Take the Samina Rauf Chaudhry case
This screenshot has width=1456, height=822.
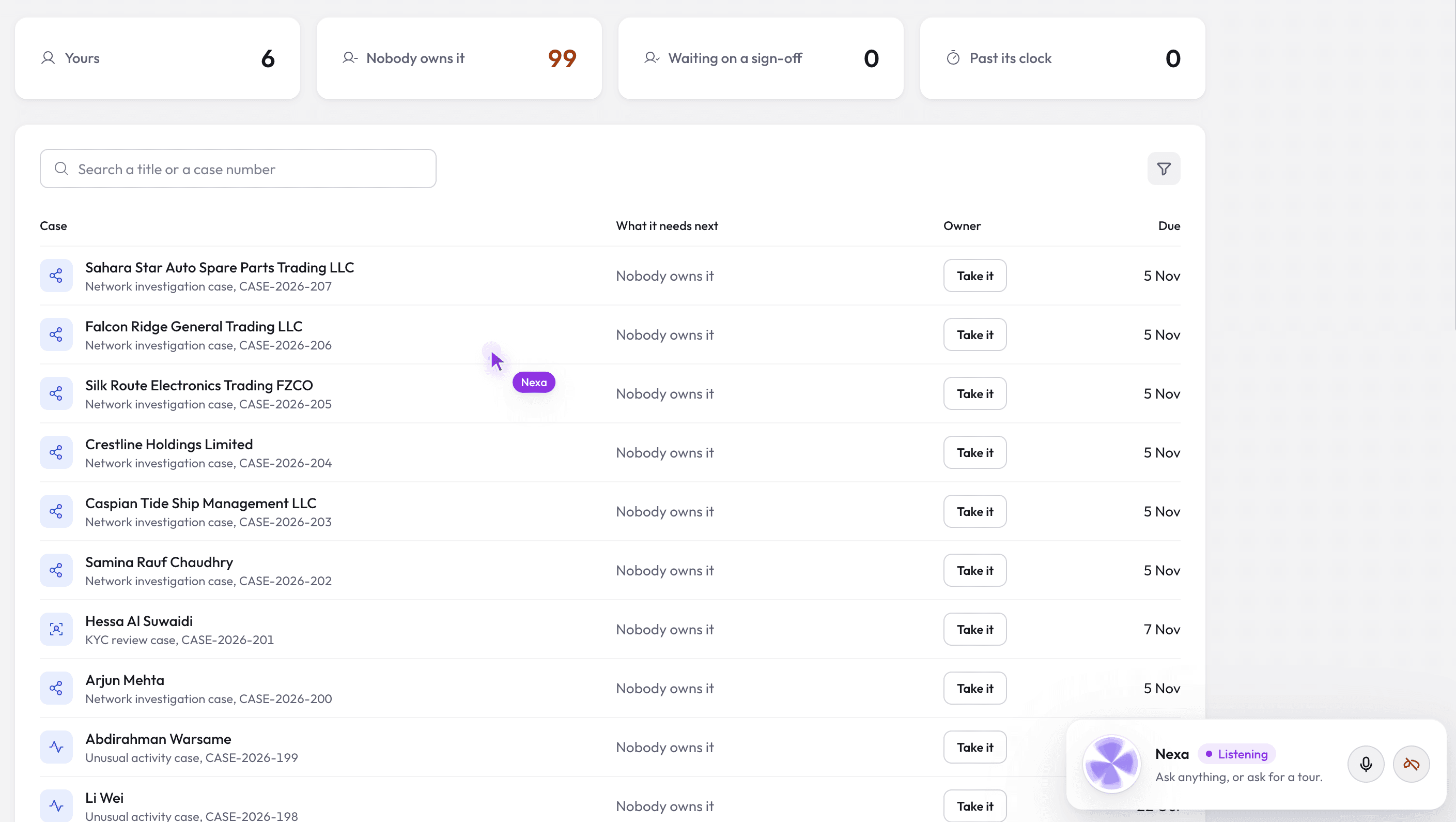point(974,570)
